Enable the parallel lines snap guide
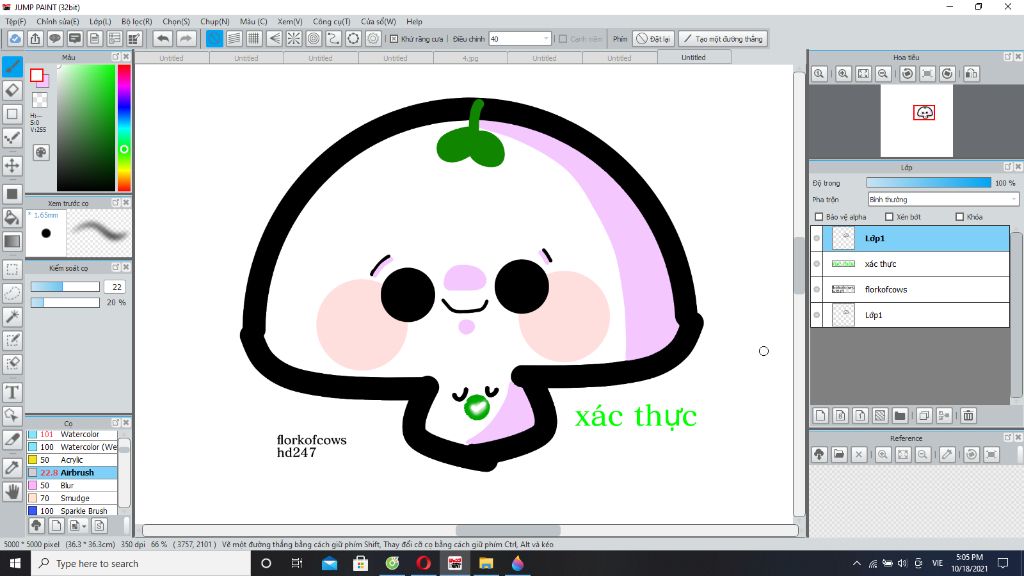 (234, 39)
